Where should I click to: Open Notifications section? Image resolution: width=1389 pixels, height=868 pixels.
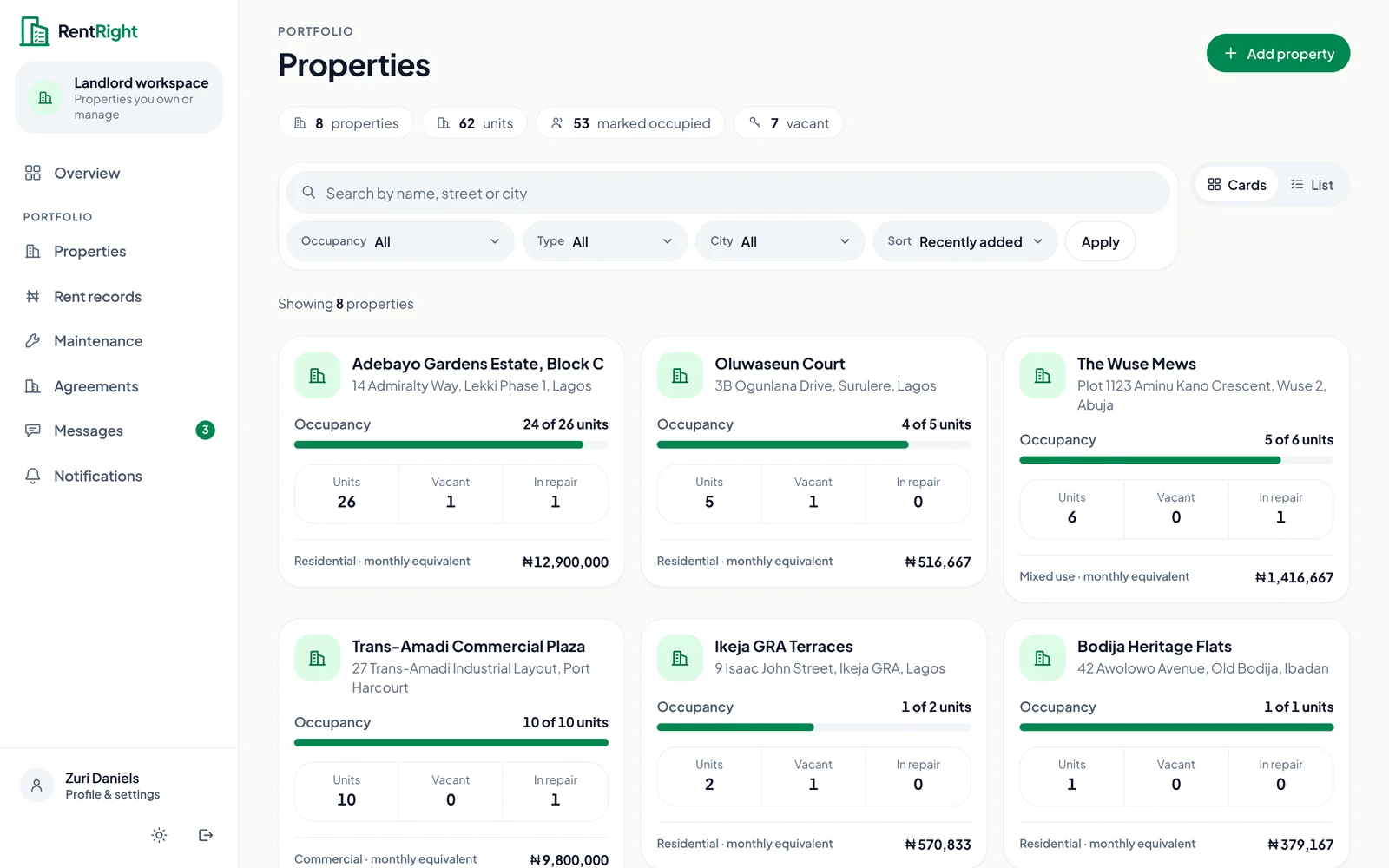tap(119, 476)
